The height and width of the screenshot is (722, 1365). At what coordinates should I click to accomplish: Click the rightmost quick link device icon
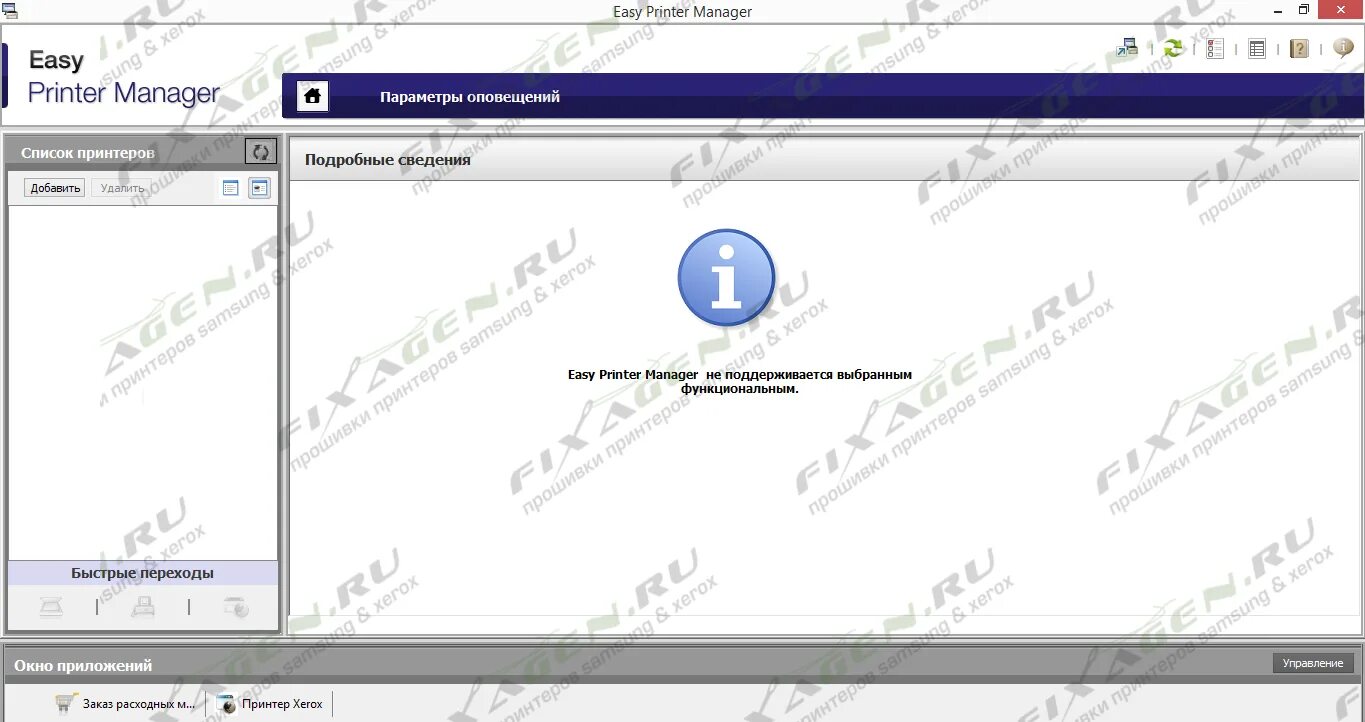coord(236,607)
